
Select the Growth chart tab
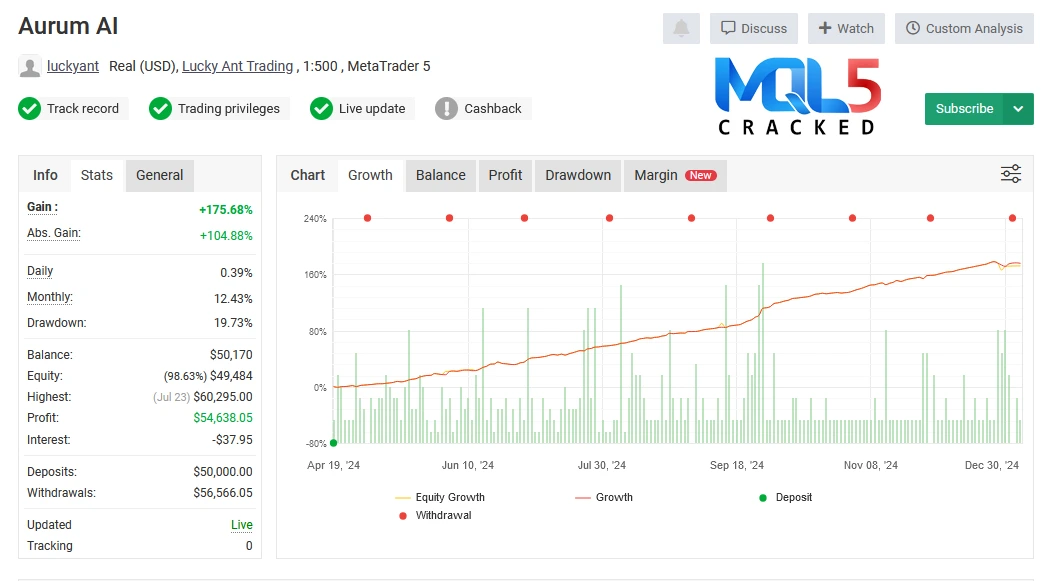[370, 175]
